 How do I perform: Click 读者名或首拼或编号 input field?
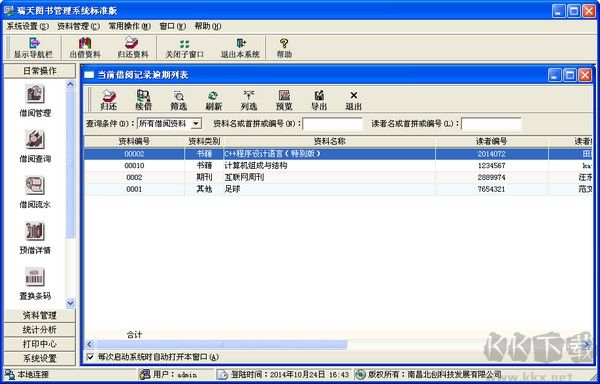tap(491, 124)
